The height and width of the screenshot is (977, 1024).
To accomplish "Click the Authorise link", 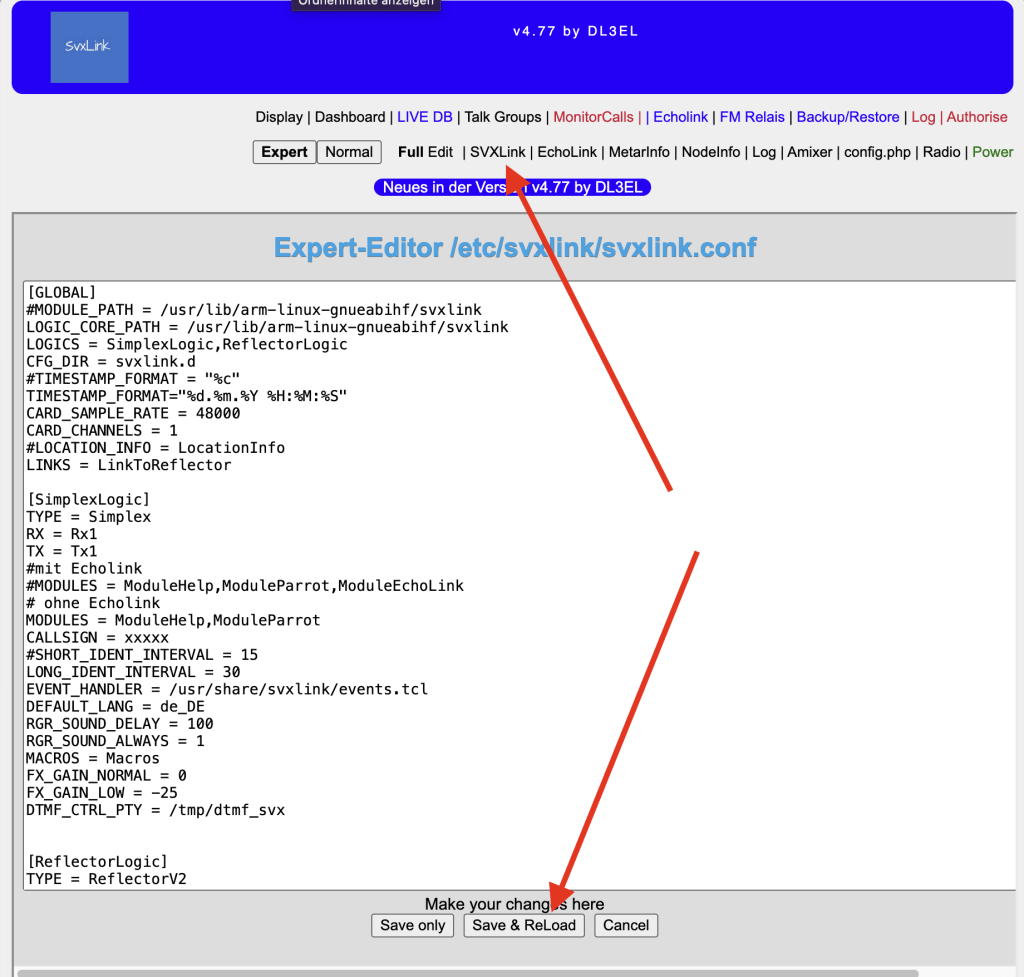I will [977, 117].
